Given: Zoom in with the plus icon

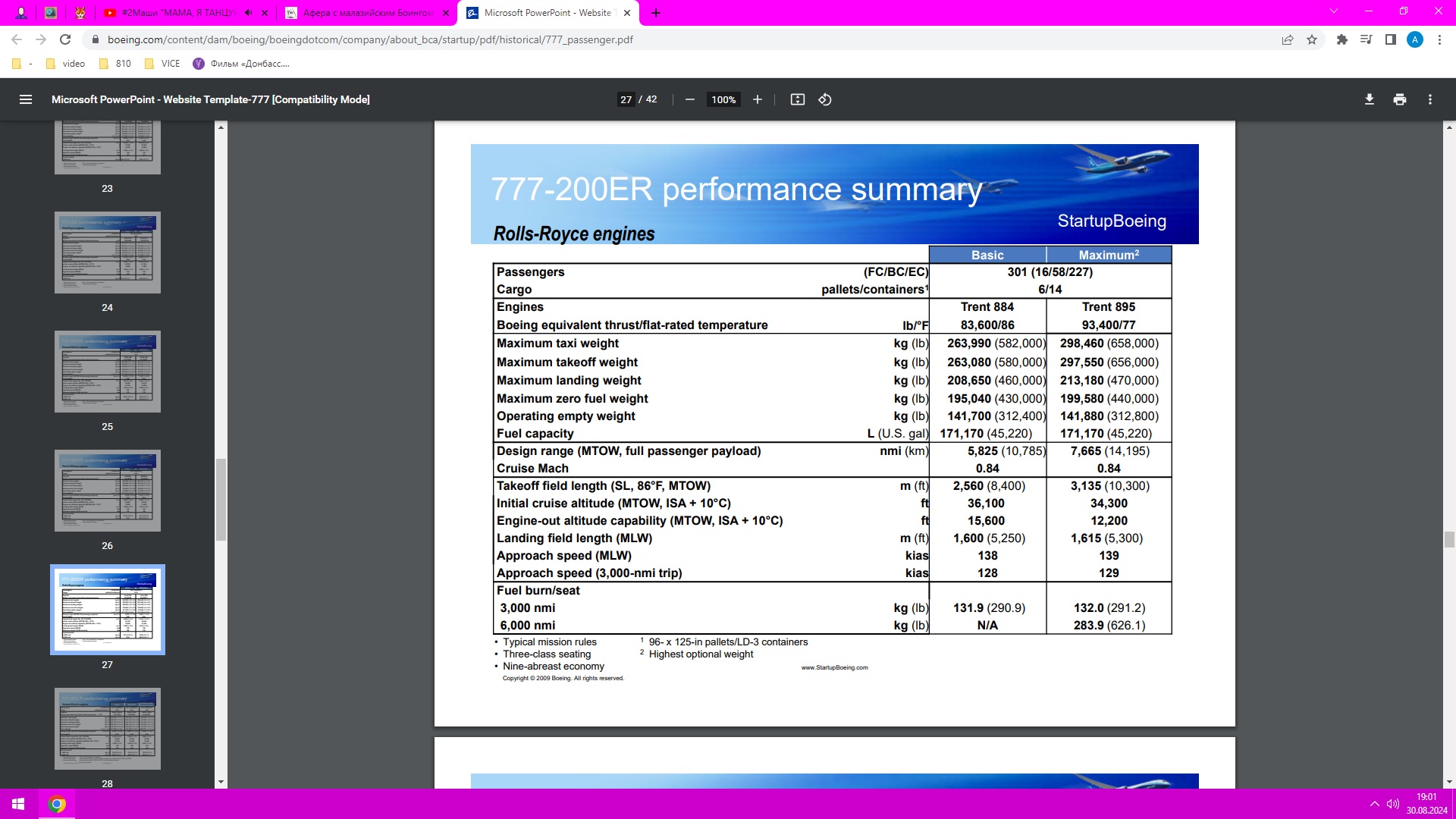Looking at the screenshot, I should pos(757,99).
